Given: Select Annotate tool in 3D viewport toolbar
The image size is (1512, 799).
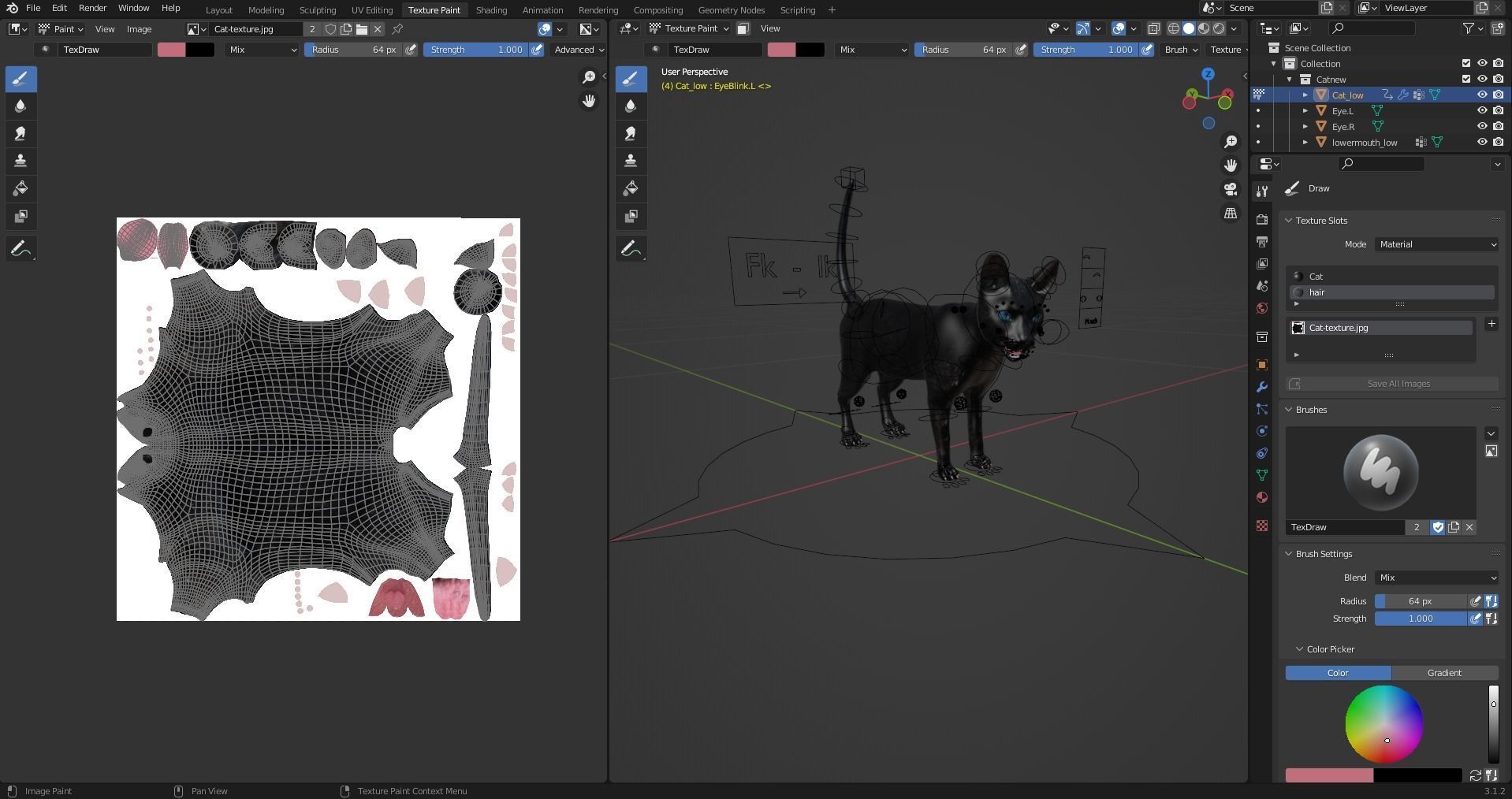Looking at the screenshot, I should pos(631,249).
